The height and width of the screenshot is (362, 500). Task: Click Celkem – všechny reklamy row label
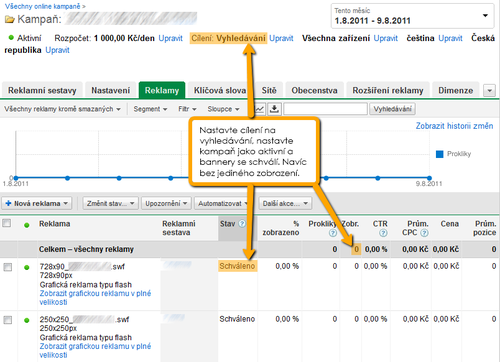click(86, 249)
